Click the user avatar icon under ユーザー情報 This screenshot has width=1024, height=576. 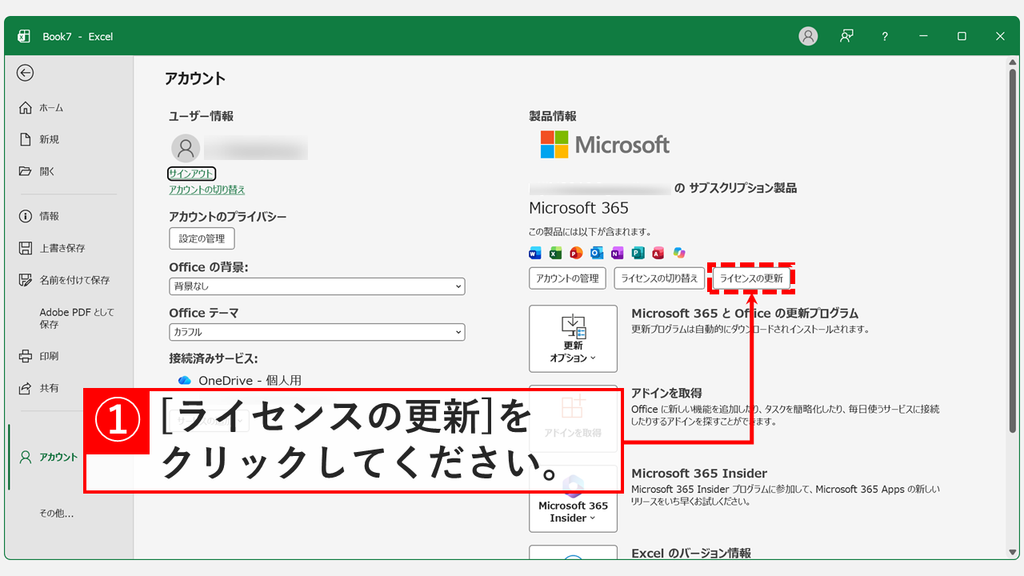(x=185, y=148)
